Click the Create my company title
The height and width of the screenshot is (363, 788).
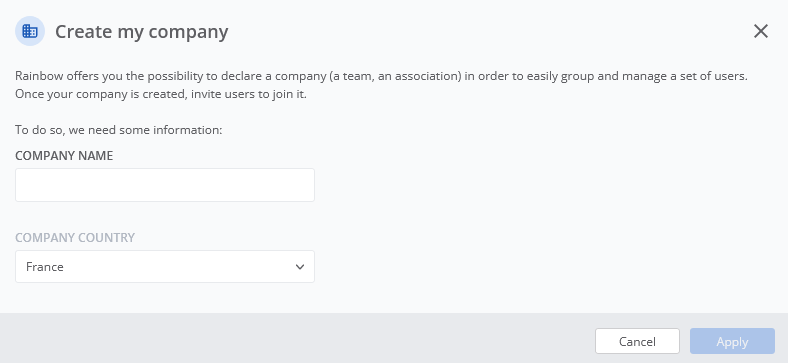(x=142, y=32)
